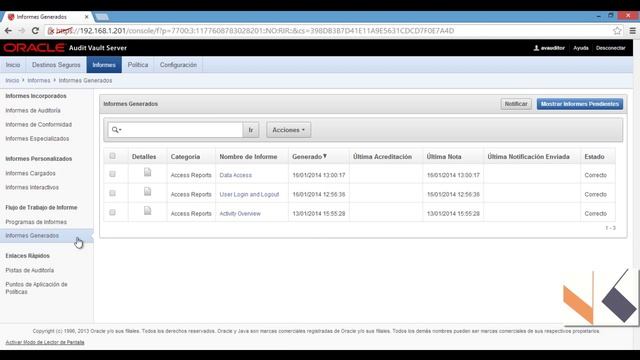Open the User Login and Logout report link
The width and height of the screenshot is (640, 360).
pos(249,194)
